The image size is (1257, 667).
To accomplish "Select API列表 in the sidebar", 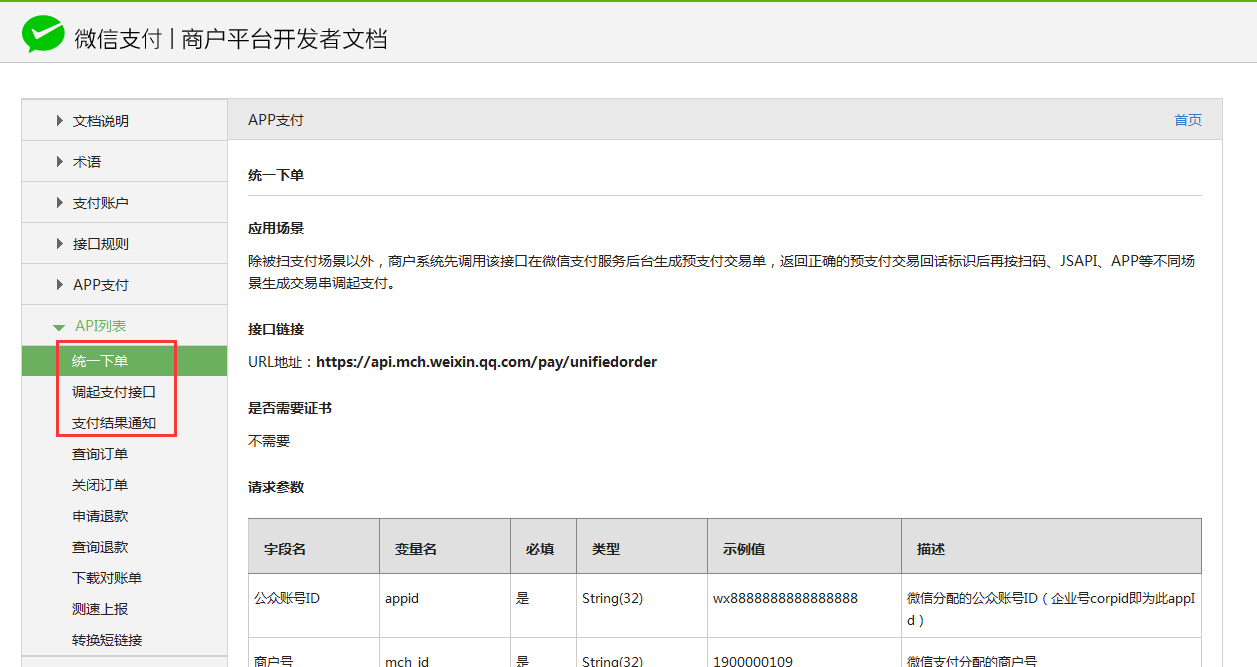I will coord(101,326).
